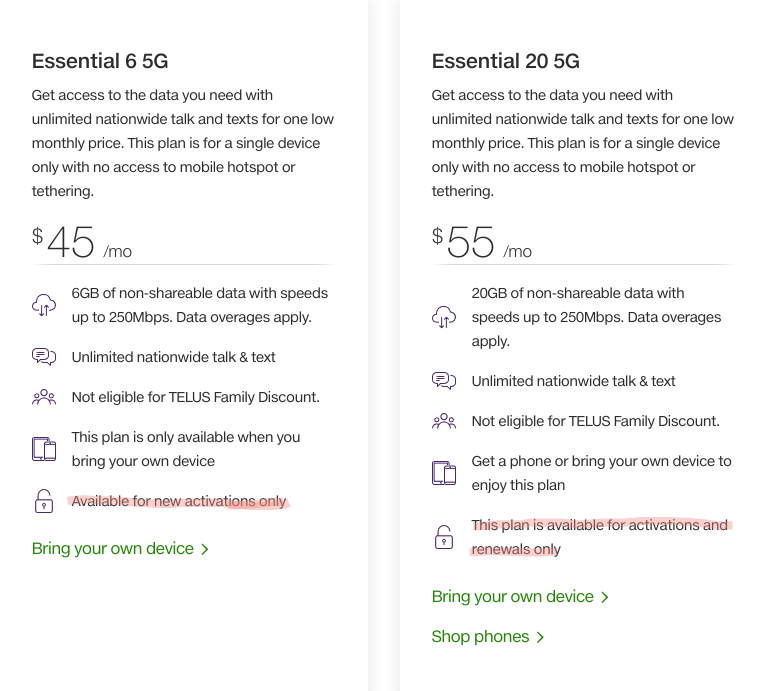Click the talk & text chat icon in Essential 6 5G
The image size is (758, 691).
click(x=44, y=357)
